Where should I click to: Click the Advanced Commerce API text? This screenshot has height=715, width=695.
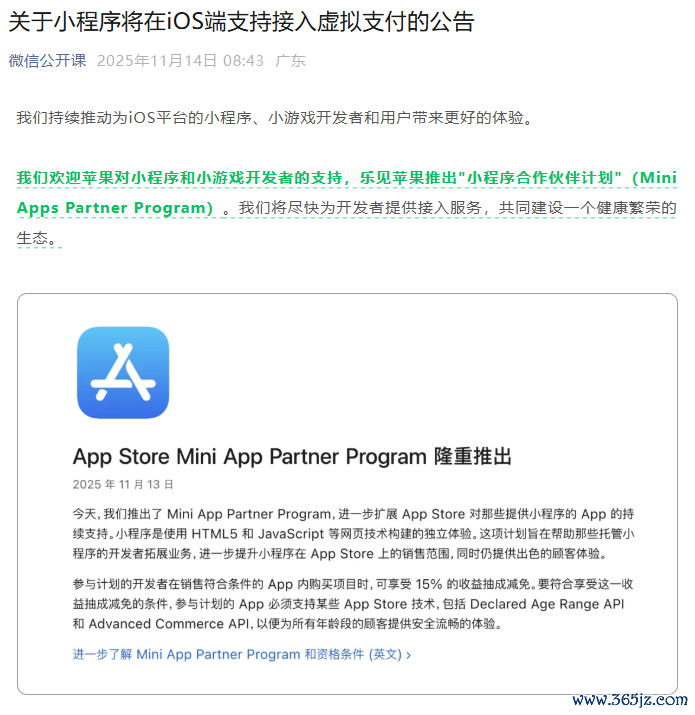tap(169, 624)
